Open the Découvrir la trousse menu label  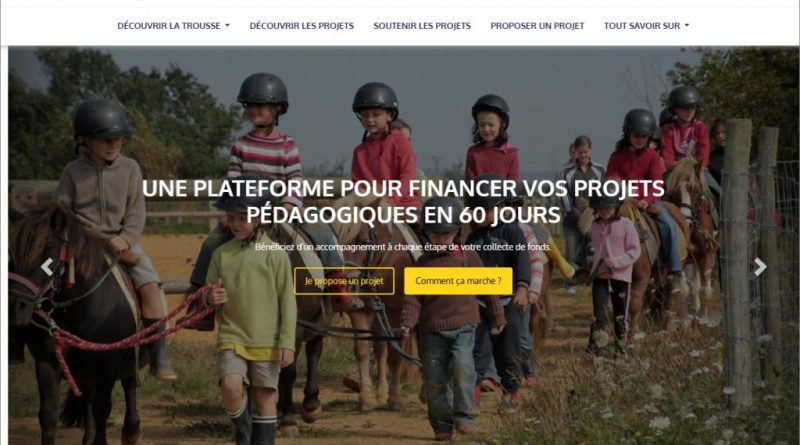coord(169,26)
